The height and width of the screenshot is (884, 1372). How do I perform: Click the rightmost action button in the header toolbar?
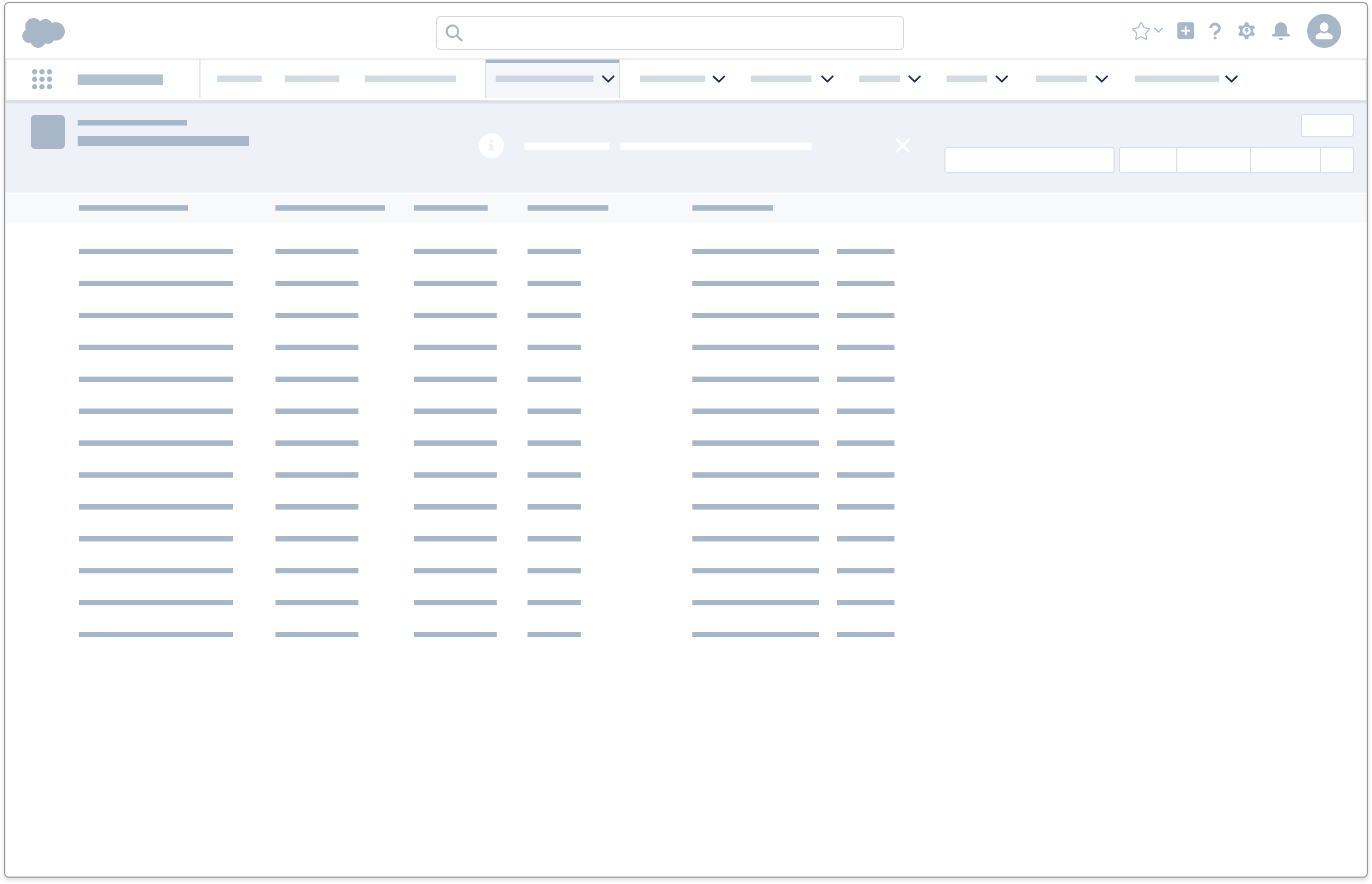click(1337, 160)
